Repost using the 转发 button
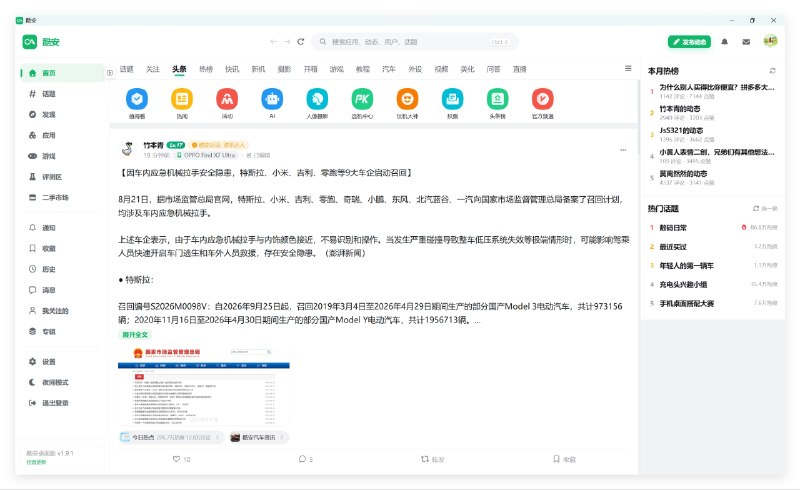Viewport: 800px width, 490px height. [432, 459]
